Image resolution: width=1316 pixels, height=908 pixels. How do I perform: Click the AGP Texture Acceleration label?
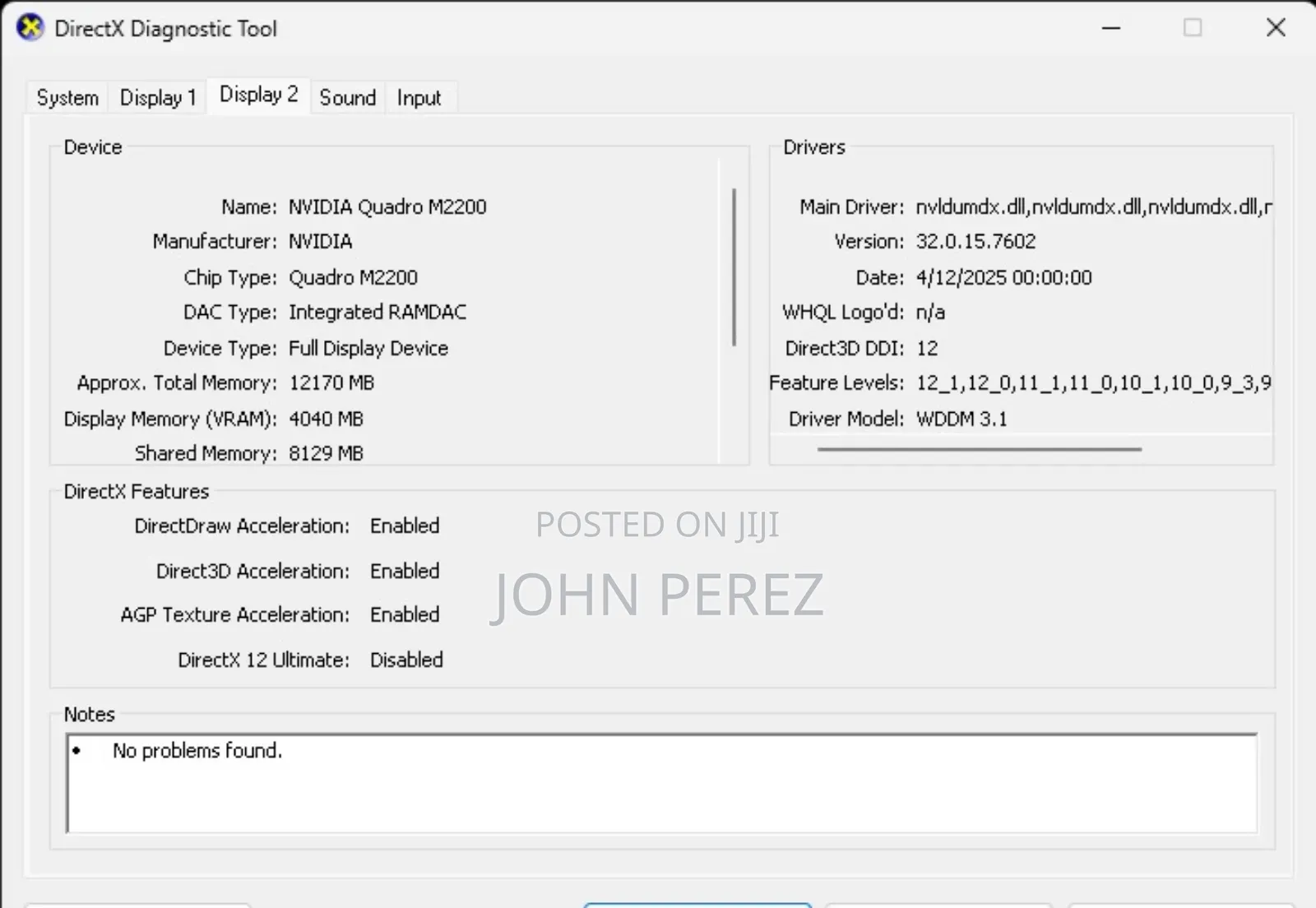tap(234, 615)
